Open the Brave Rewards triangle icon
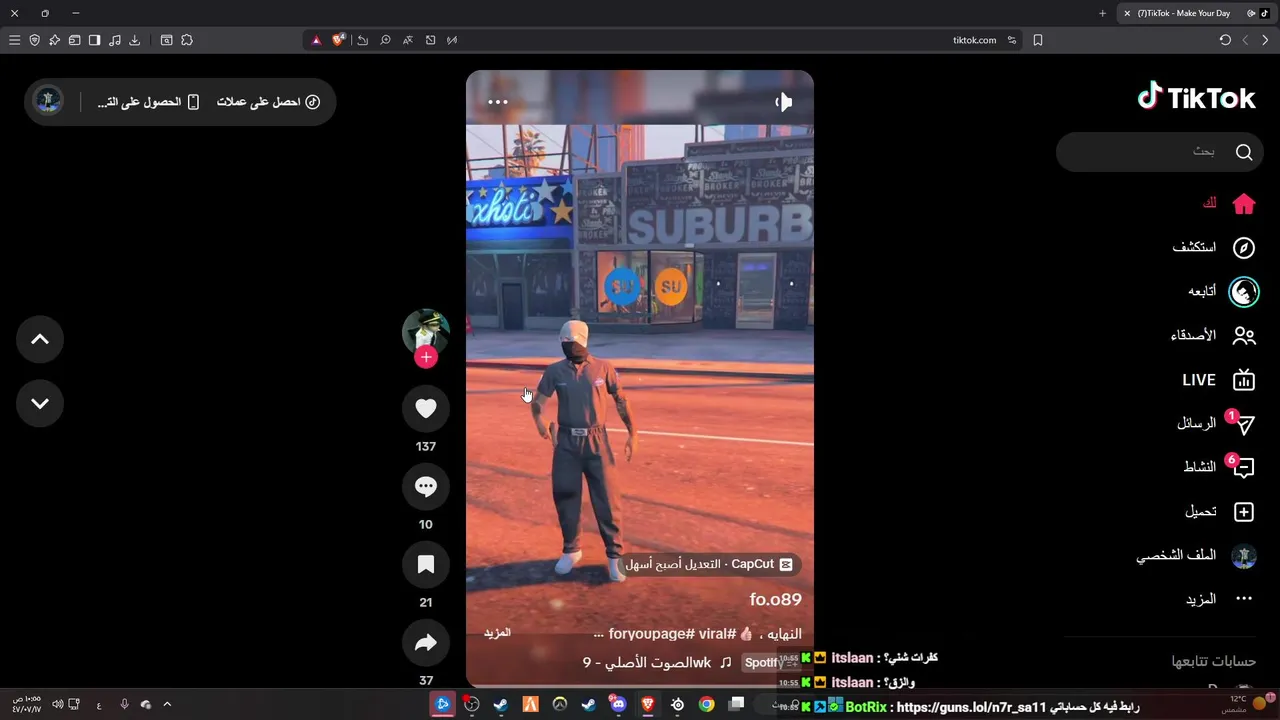The width and height of the screenshot is (1280, 720). (317, 40)
